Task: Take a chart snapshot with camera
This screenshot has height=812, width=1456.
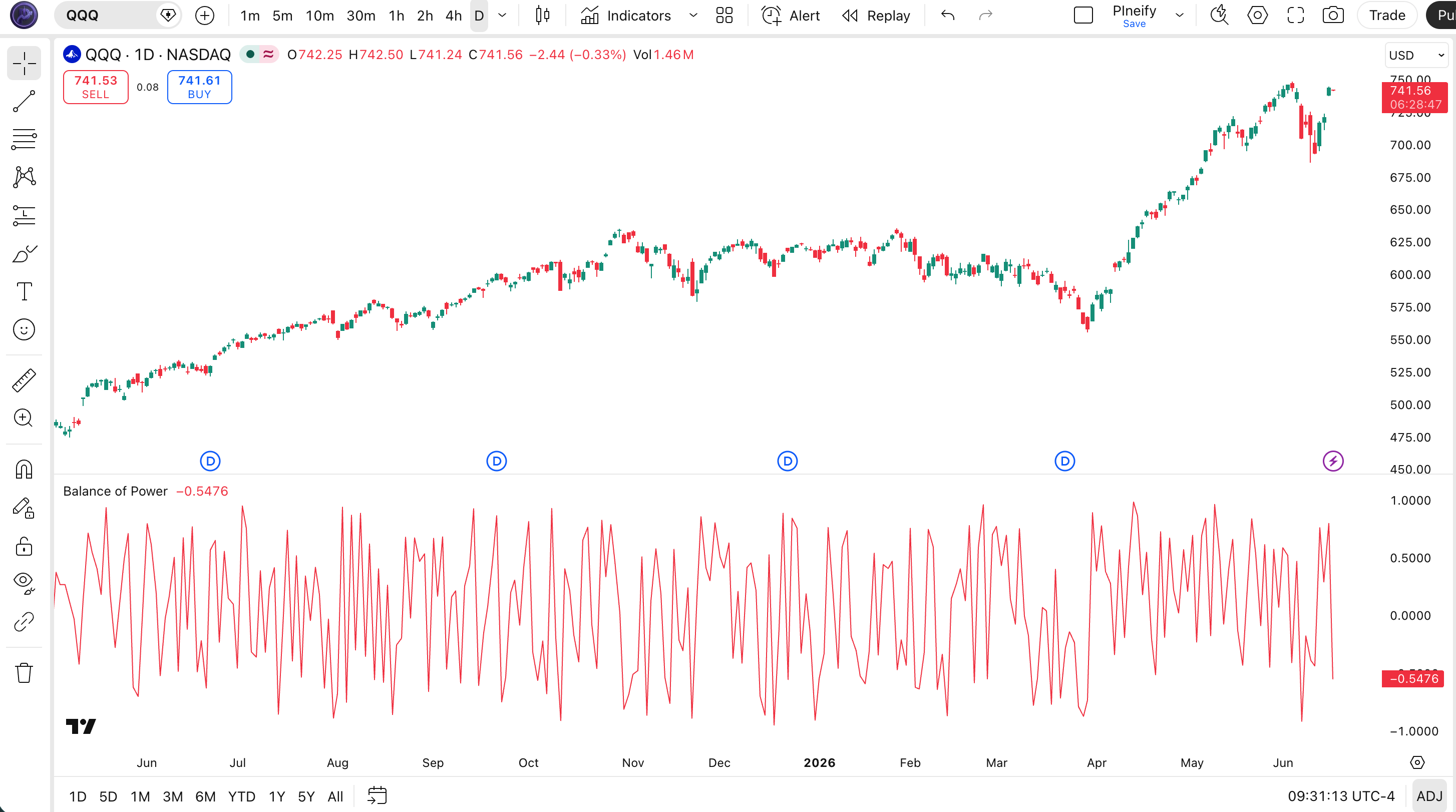Action: [1333, 15]
